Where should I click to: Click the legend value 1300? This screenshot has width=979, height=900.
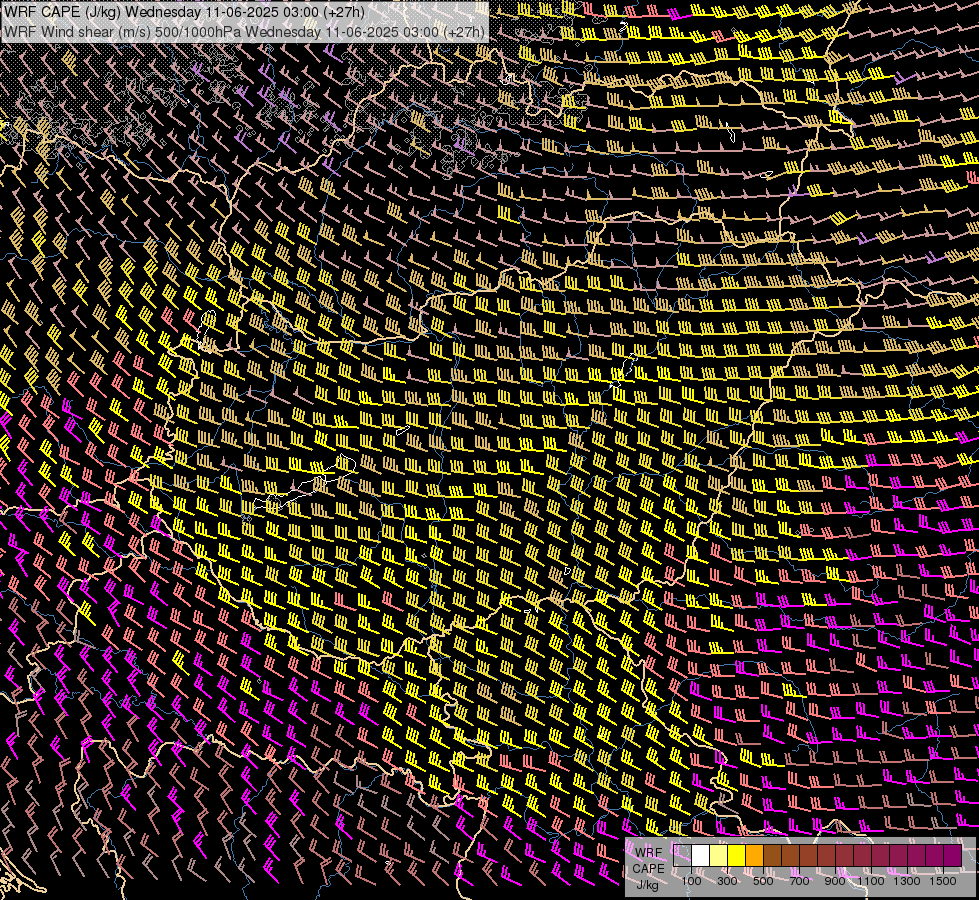click(907, 881)
